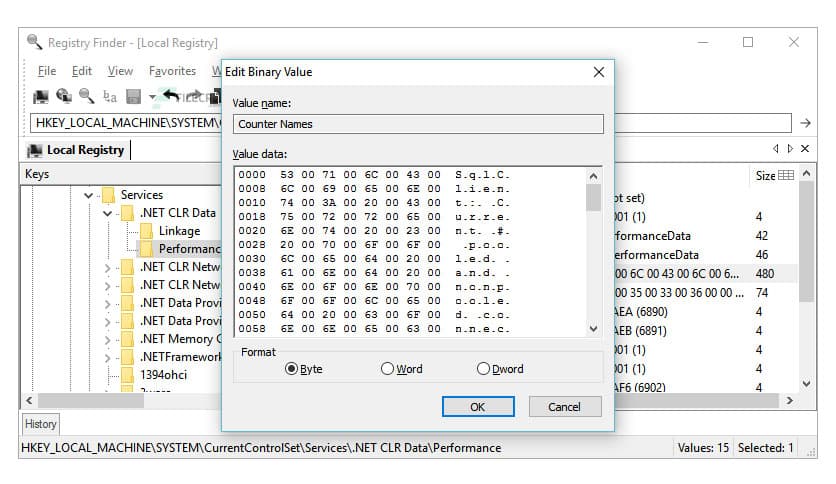The height and width of the screenshot is (484, 836).
Task: Collapse the .NET CLR Data tree node
Action: [108, 214]
